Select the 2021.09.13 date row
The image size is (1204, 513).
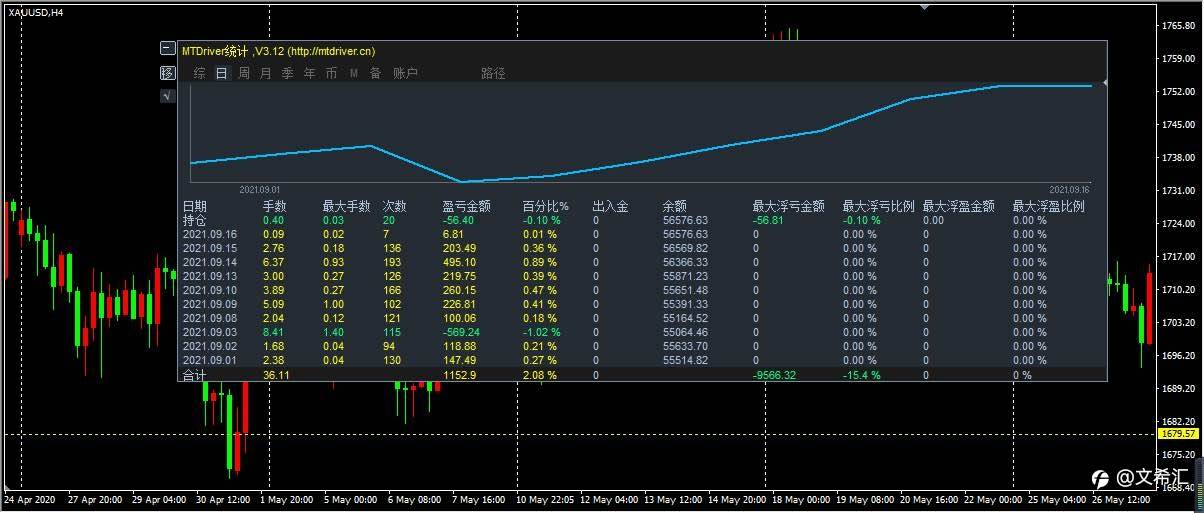point(642,276)
